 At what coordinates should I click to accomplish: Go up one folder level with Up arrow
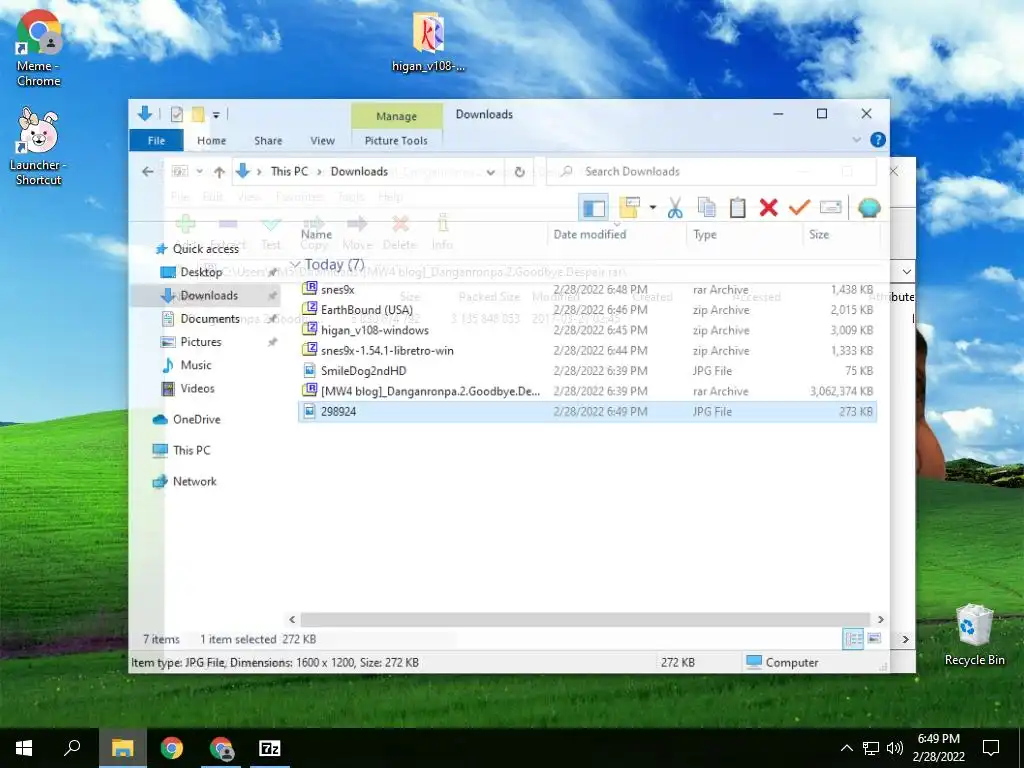point(219,172)
